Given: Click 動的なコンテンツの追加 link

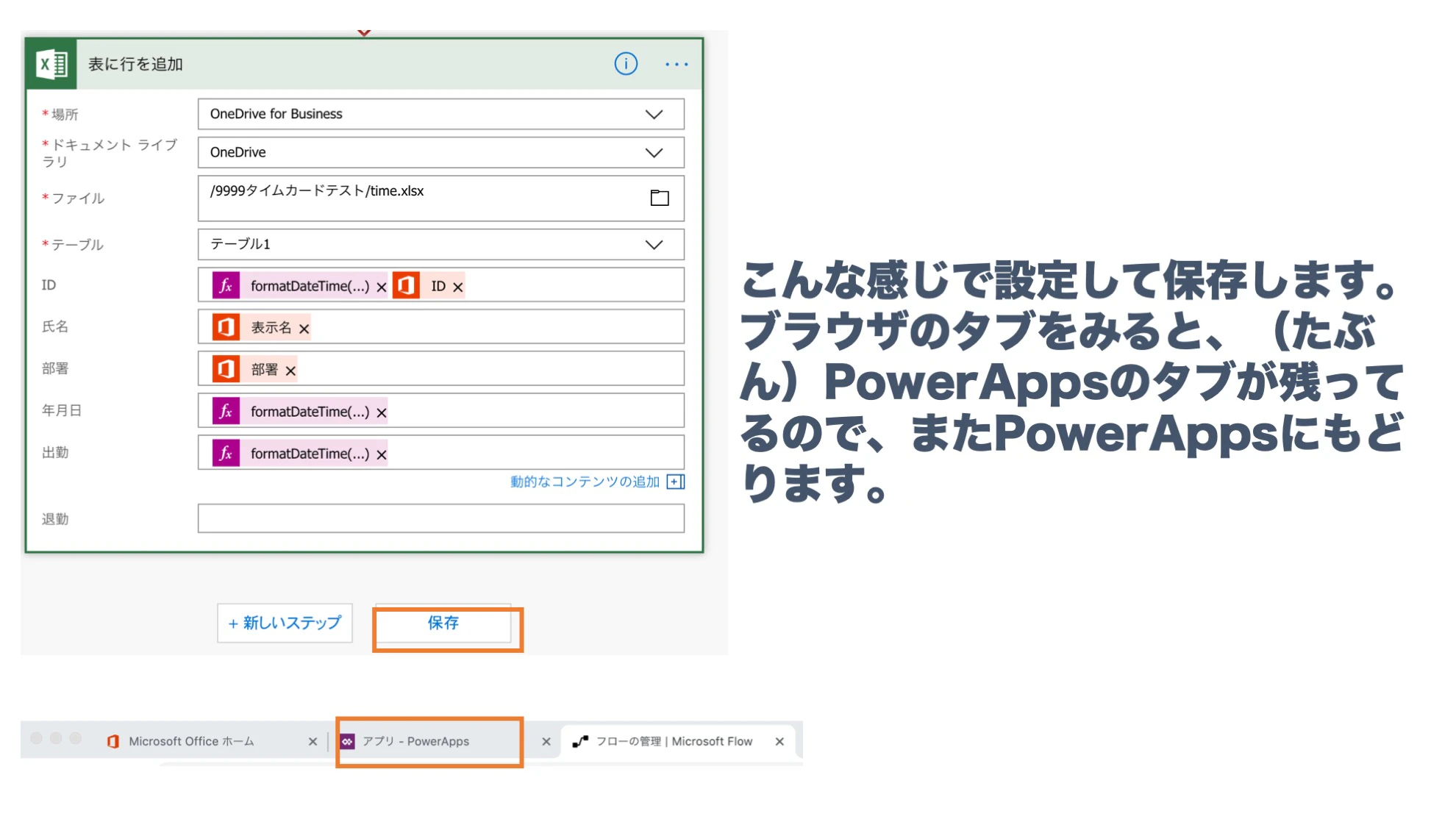Looking at the screenshot, I should tap(585, 482).
